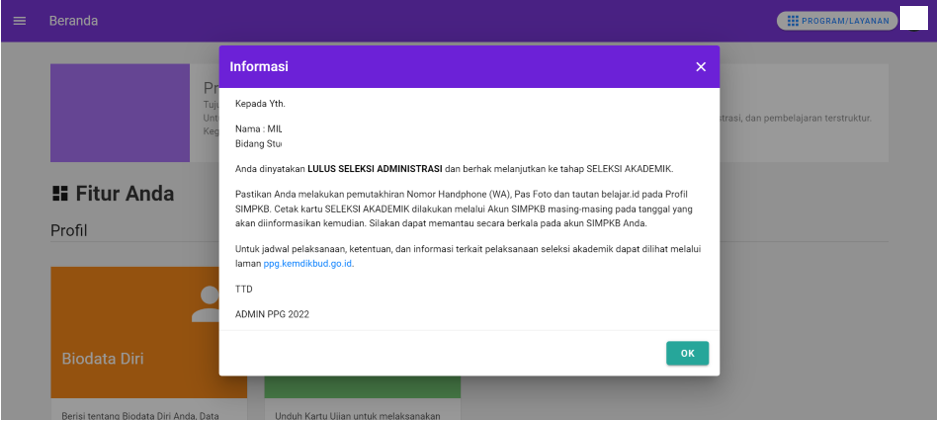Screen dimensions: 939x422
Task: Click the Profil section heading
Action: click(x=69, y=231)
